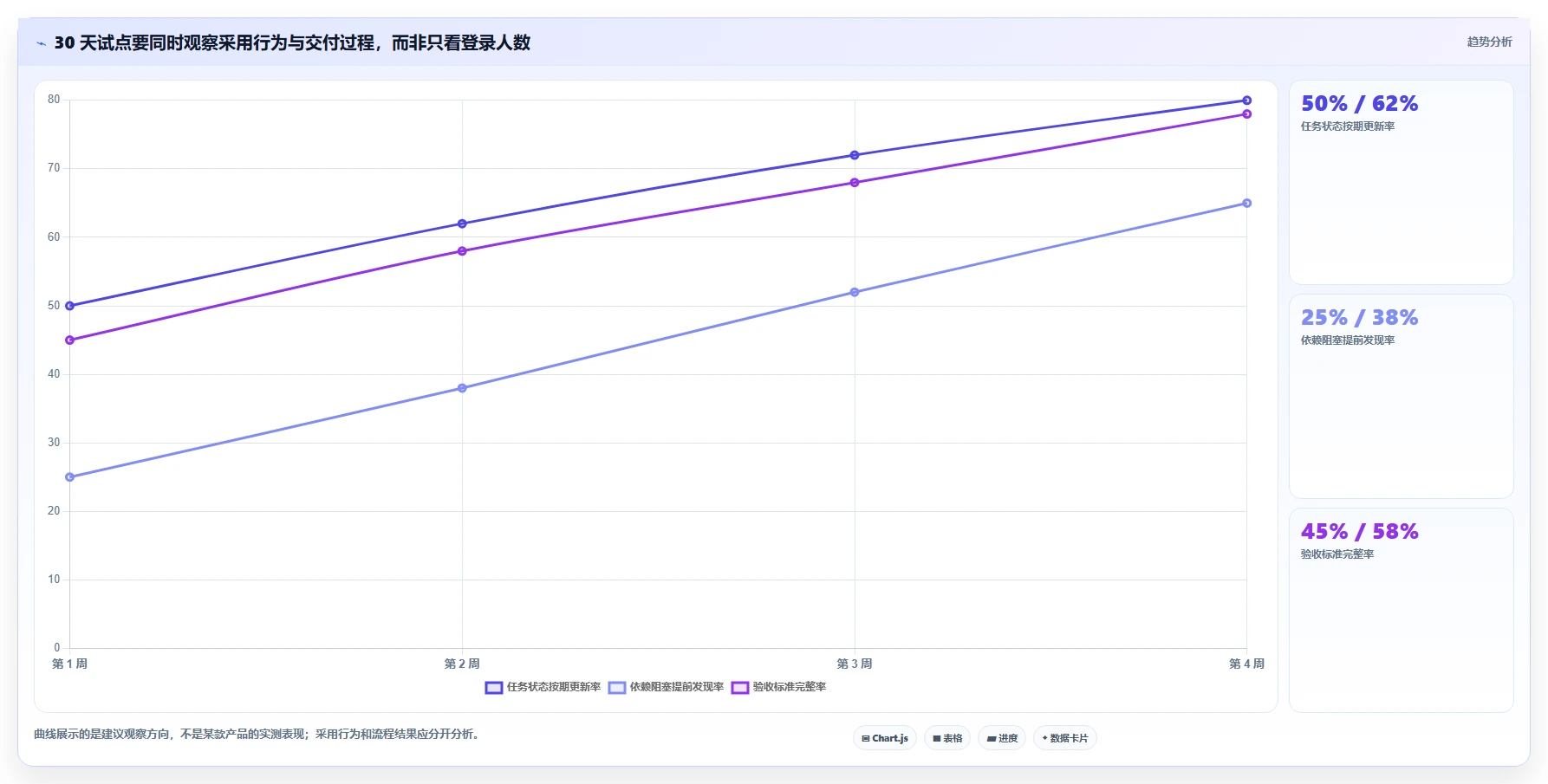
Task: Click the 72 data point at 第 3 周
Action: click(855, 155)
